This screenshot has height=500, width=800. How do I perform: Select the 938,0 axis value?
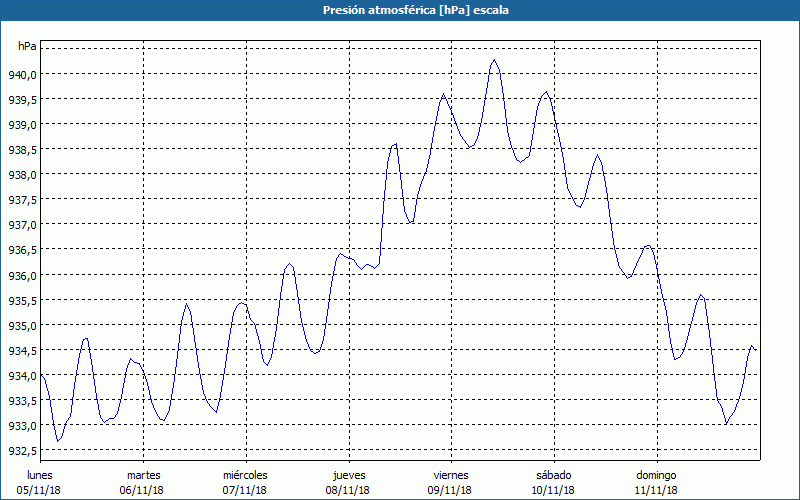pyautogui.click(x=22, y=176)
